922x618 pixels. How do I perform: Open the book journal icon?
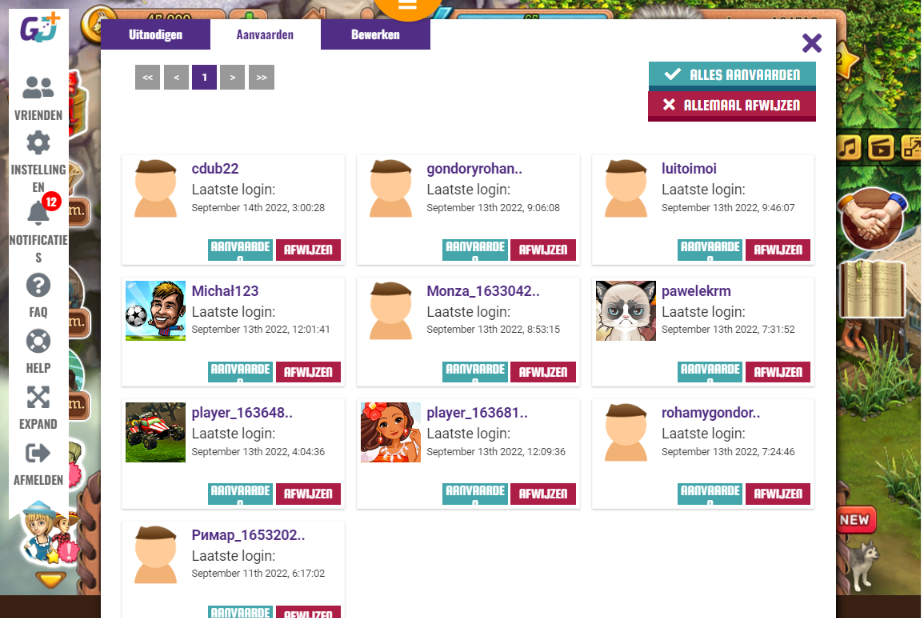(x=872, y=290)
